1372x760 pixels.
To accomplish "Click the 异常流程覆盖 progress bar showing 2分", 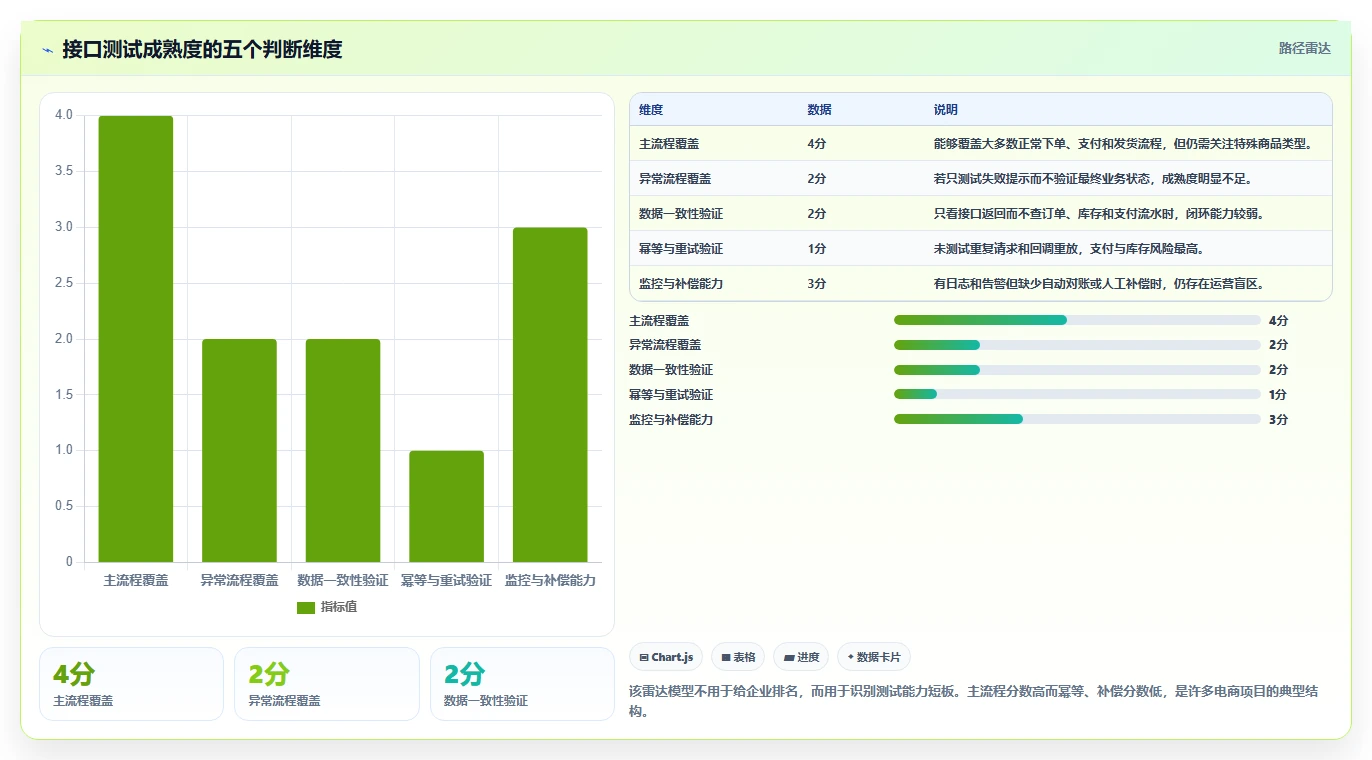I will [1077, 345].
